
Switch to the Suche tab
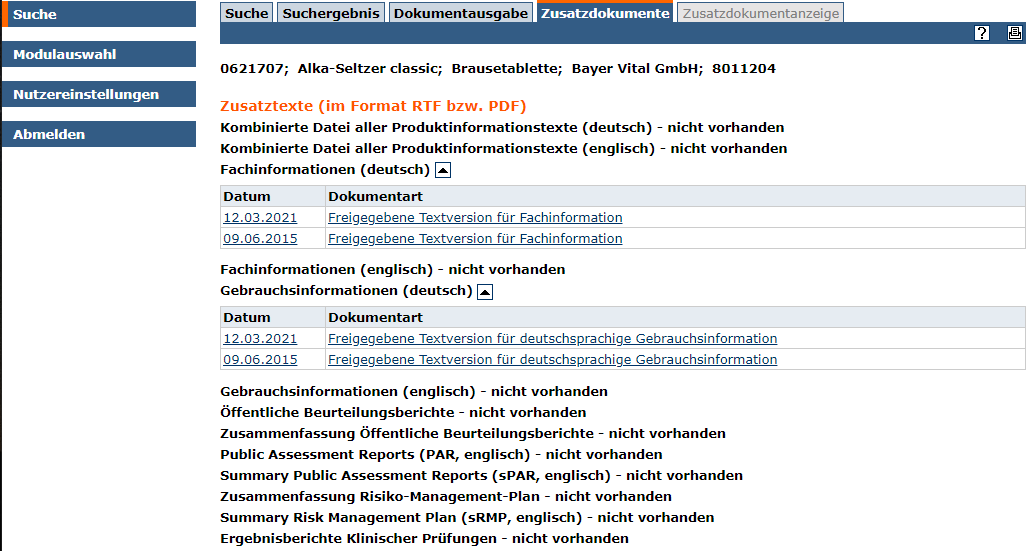point(247,13)
